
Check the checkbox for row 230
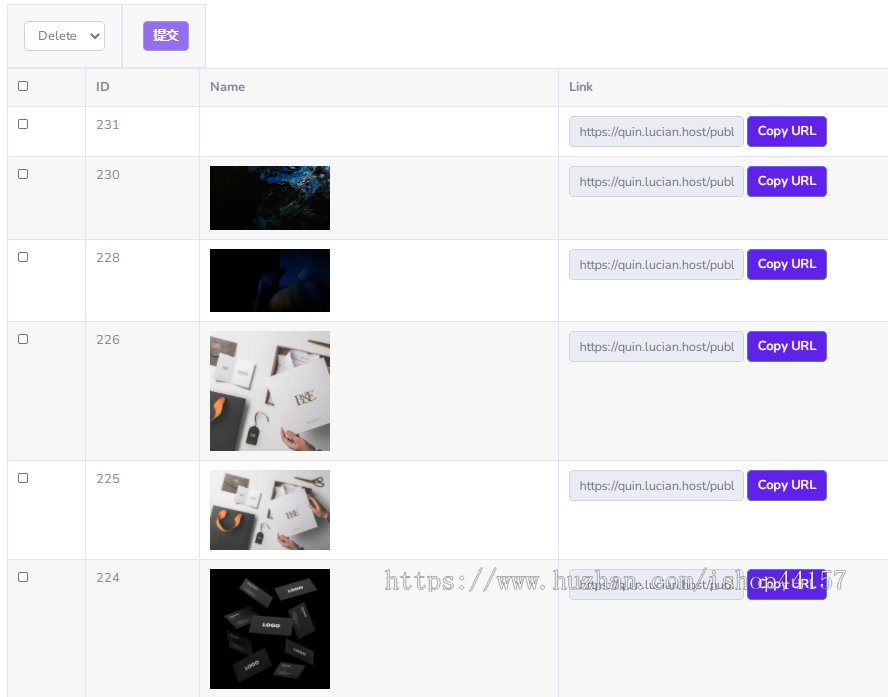23,174
